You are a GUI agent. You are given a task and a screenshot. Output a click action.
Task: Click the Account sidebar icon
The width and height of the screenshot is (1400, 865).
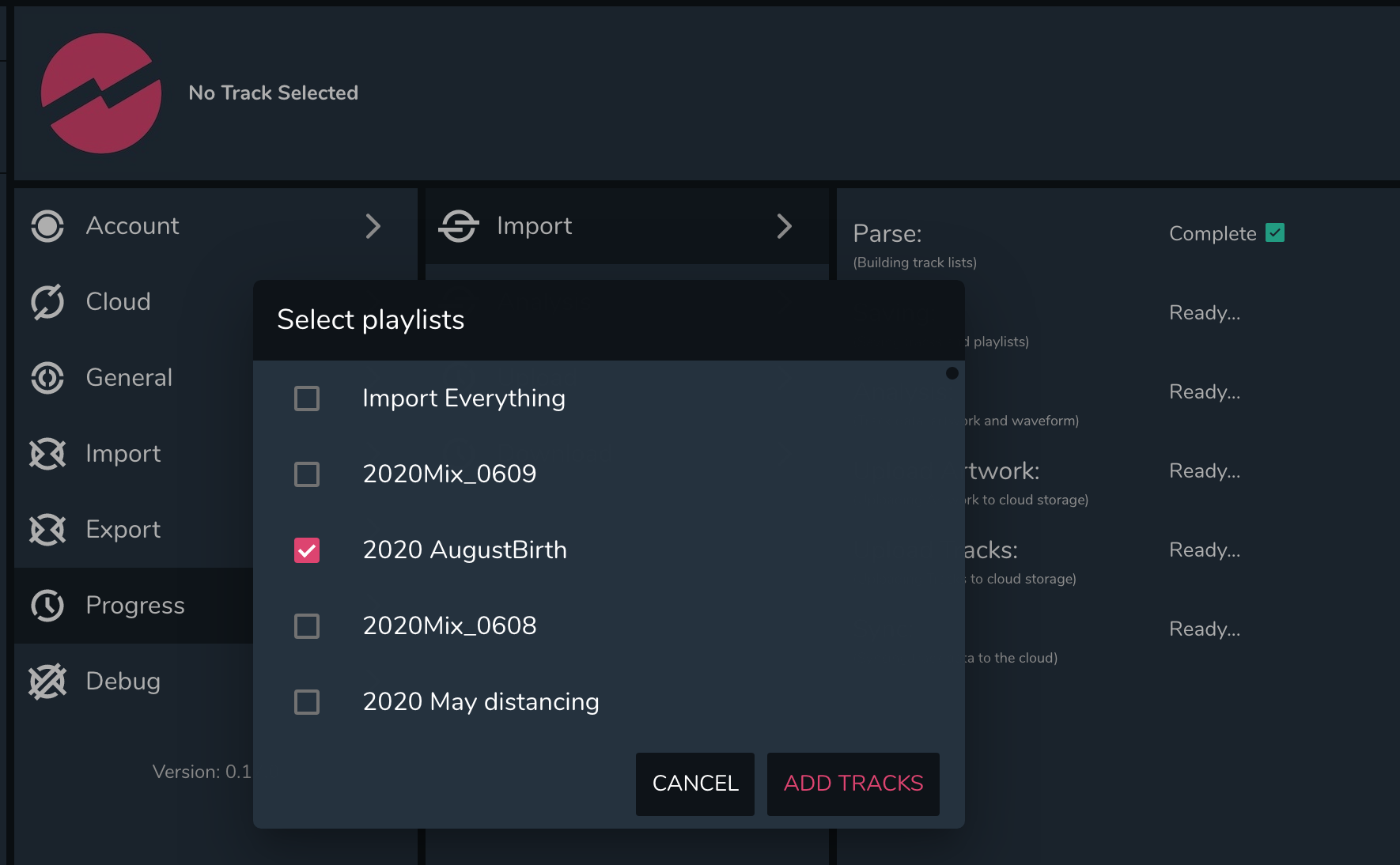47,226
